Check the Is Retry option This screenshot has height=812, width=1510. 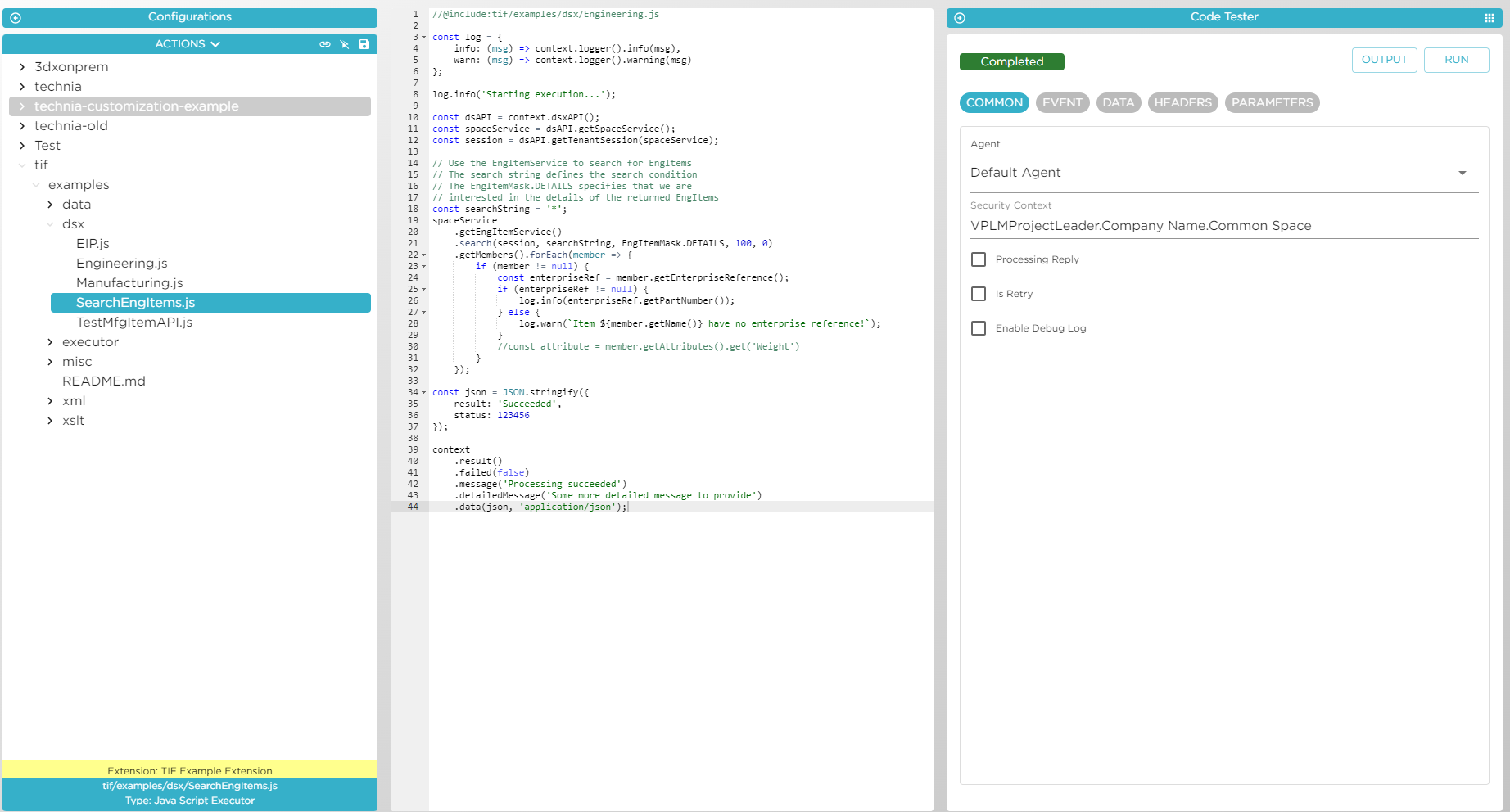point(978,293)
